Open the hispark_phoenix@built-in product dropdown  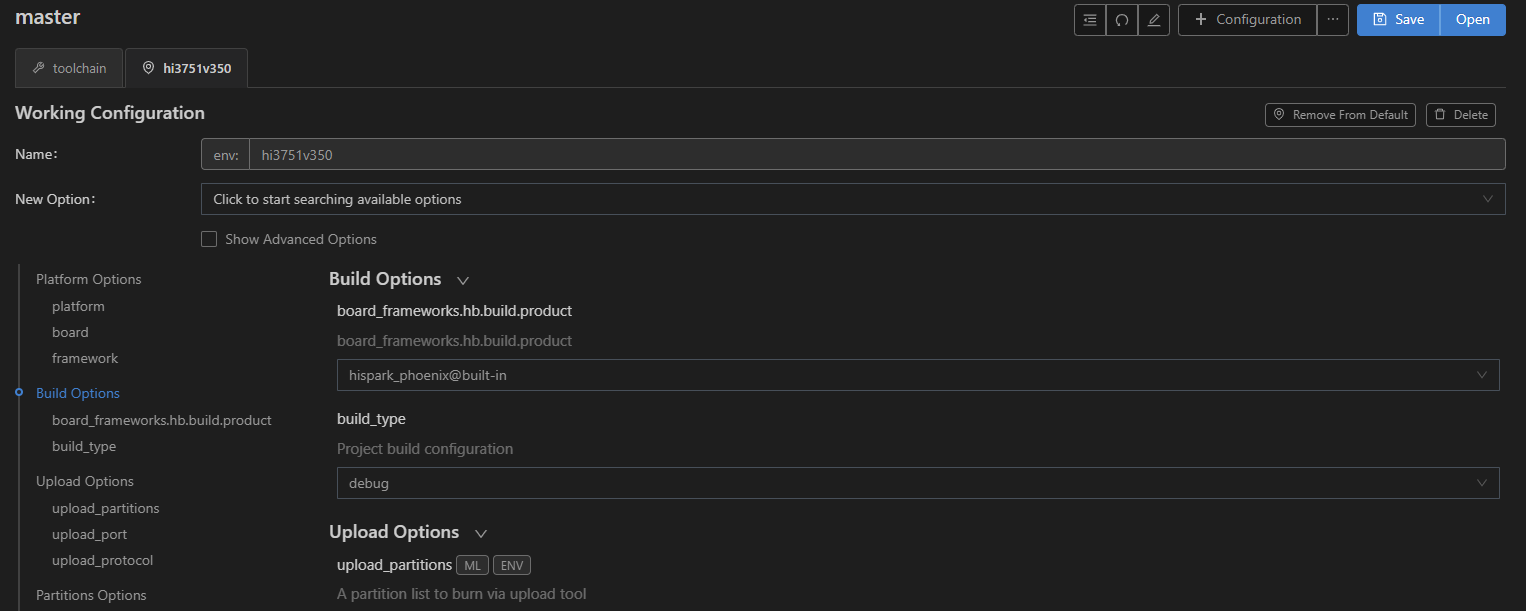(x=917, y=375)
